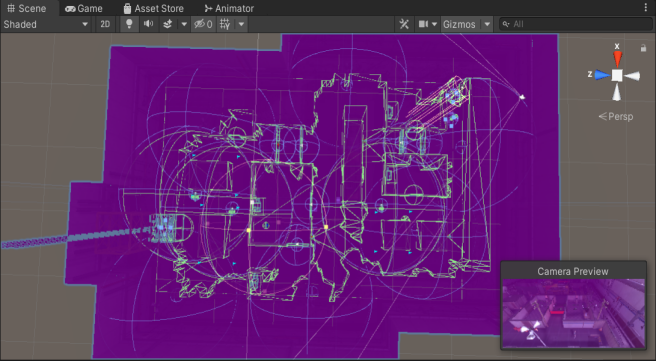
Task: Toggle the scene rotation lock icon
Action: [644, 48]
